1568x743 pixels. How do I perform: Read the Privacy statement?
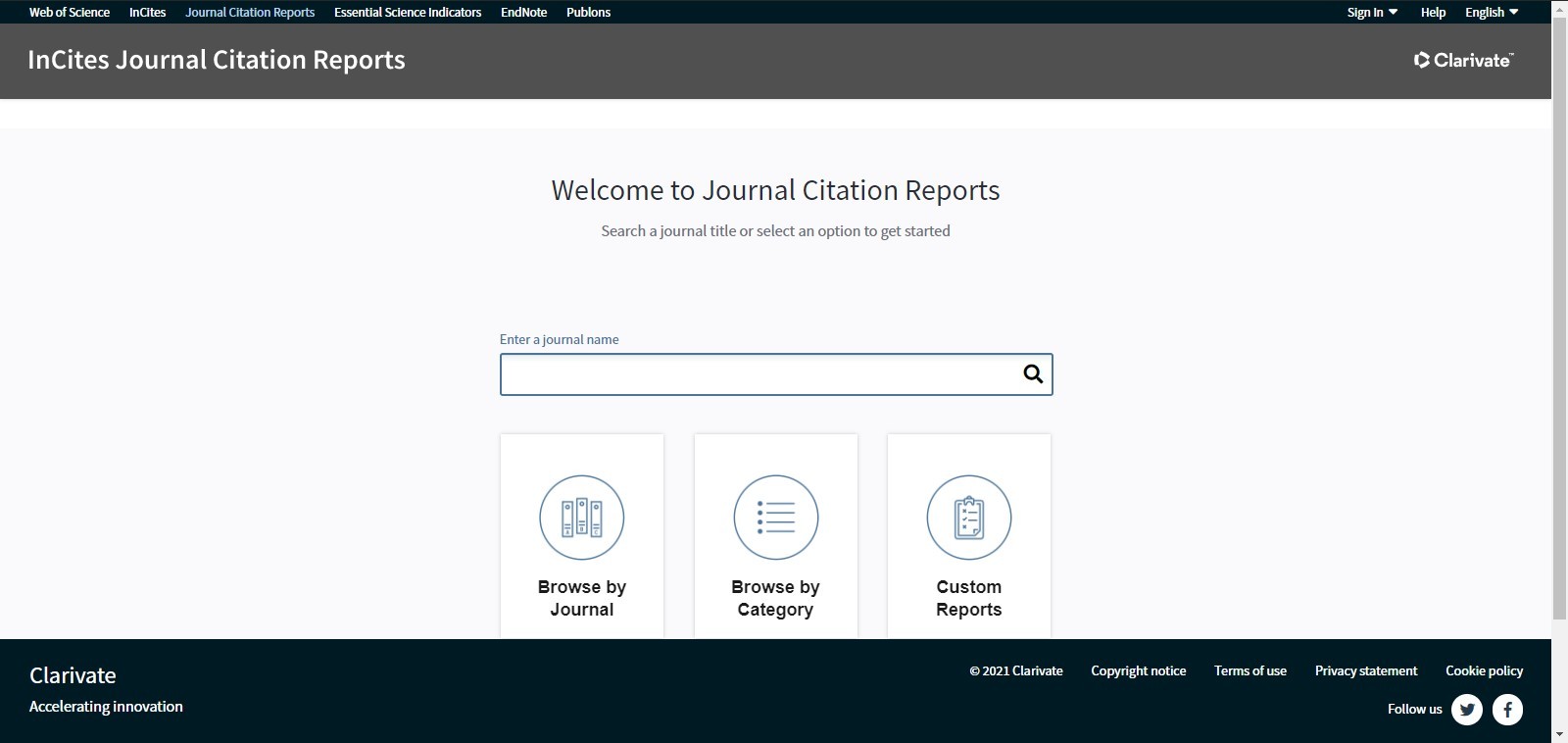click(1366, 670)
